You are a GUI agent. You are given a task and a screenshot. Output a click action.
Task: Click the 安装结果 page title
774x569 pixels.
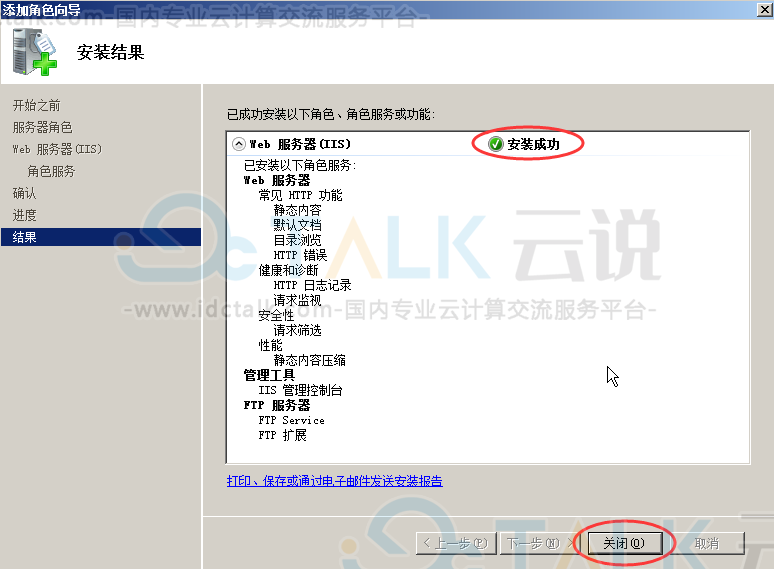pyautogui.click(x=111, y=52)
